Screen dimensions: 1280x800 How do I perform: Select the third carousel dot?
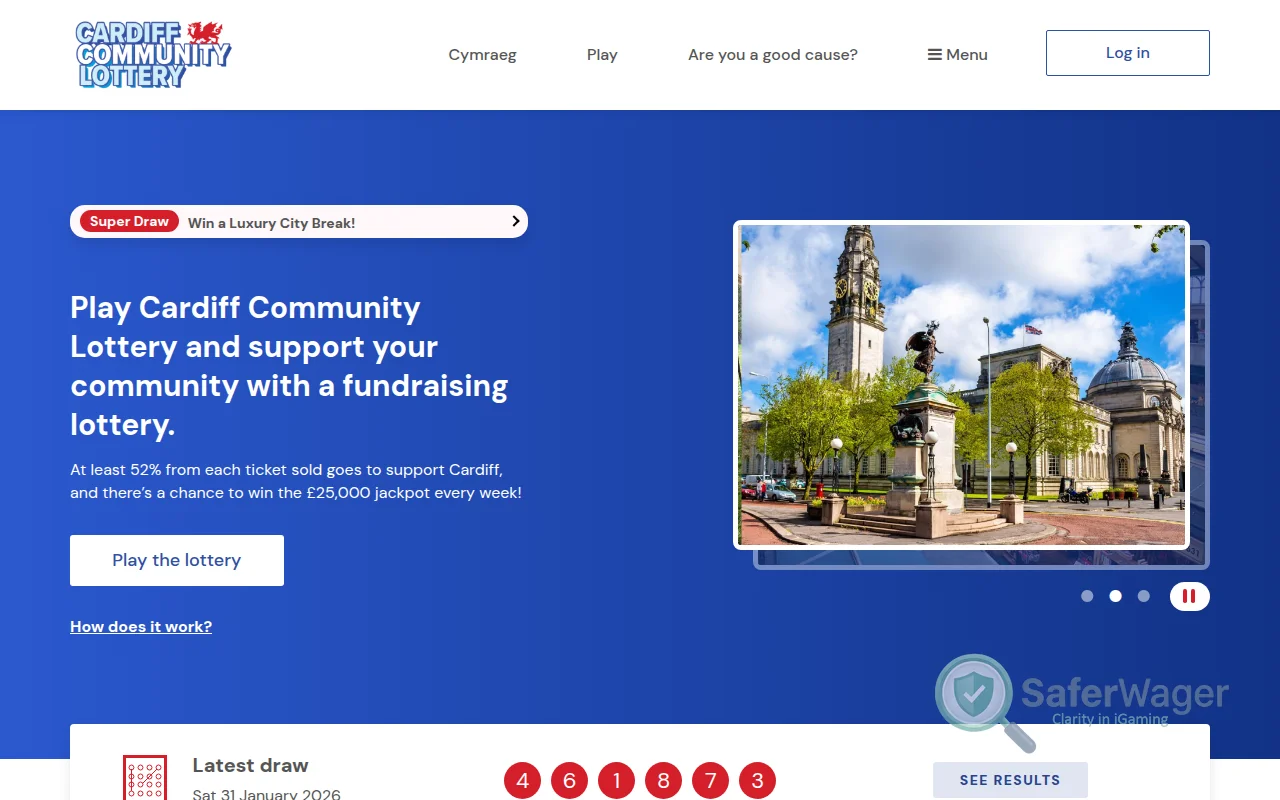coord(1143,595)
